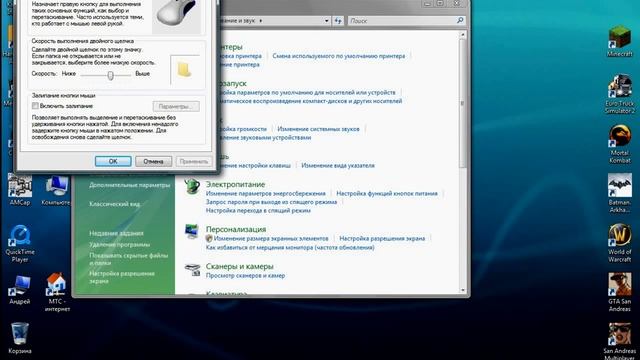Click the scrollbar down arrow in Control Panel
The height and width of the screenshot is (360, 640).
(463, 290)
